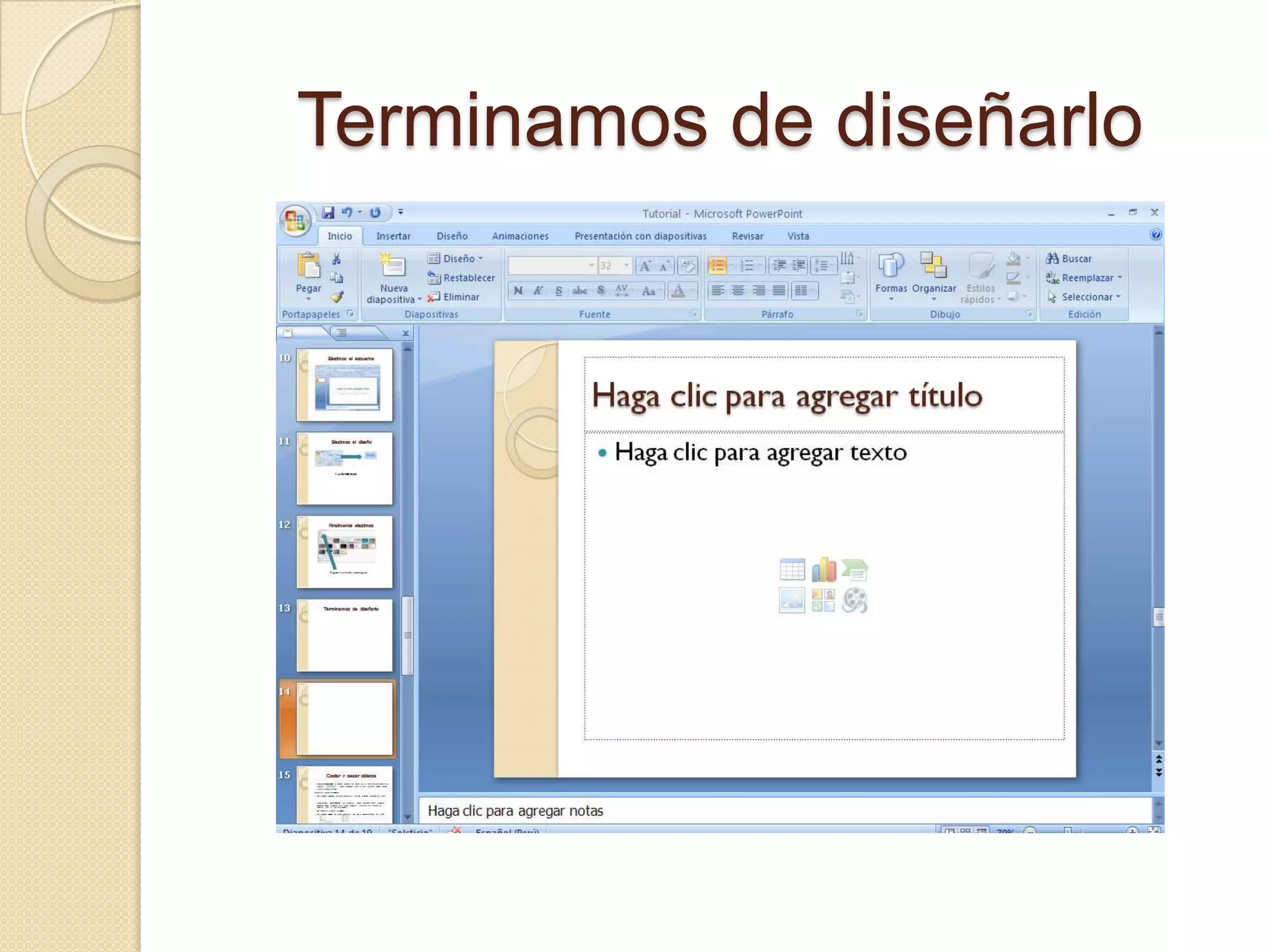Image resolution: width=1270 pixels, height=952 pixels.
Task: Click the convert to SmartArt icon
Action: [849, 297]
